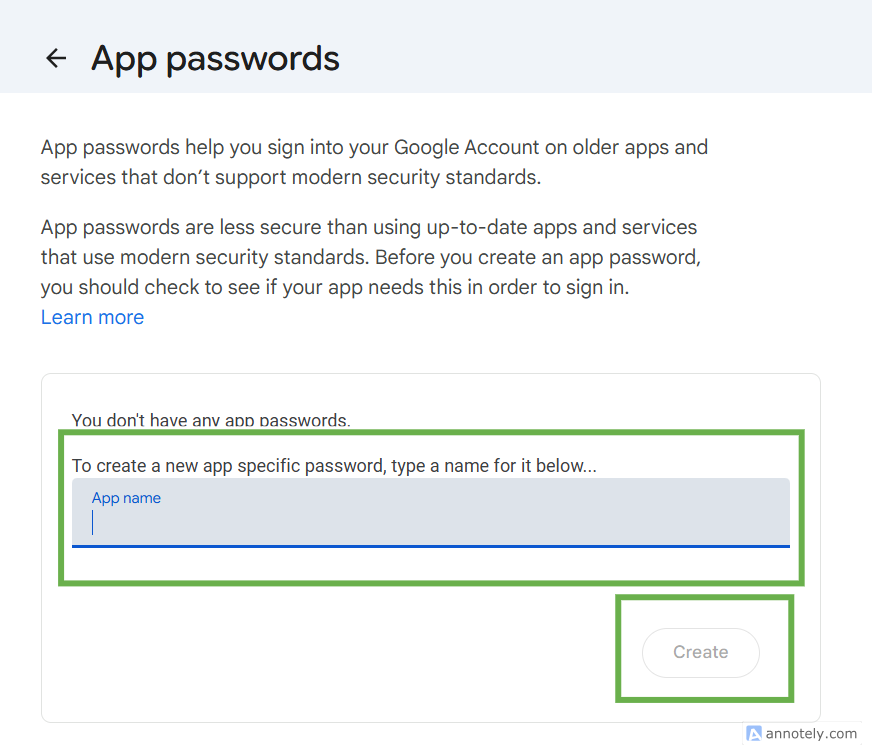The image size is (872, 755).
Task: Click the blue underline of App name field
Action: 430,546
